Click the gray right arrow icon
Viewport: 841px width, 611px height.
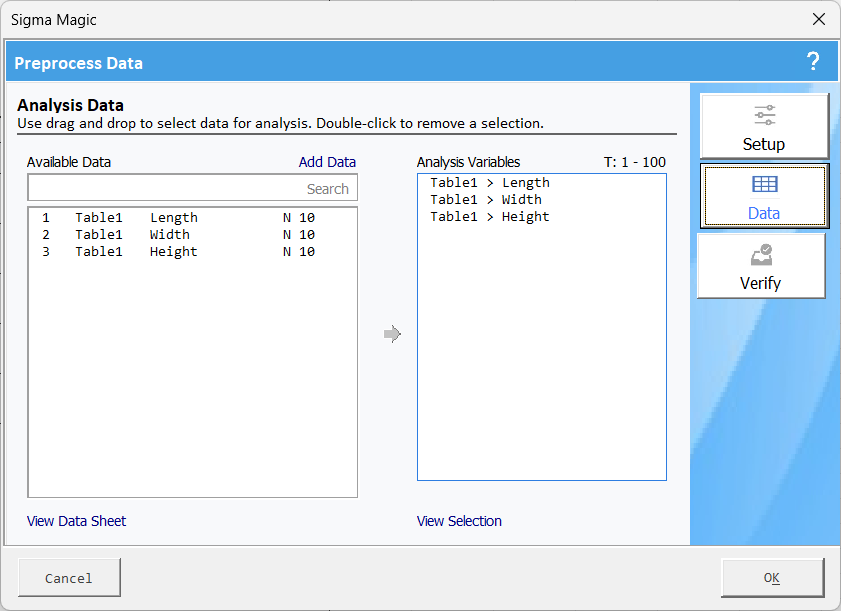[392, 334]
